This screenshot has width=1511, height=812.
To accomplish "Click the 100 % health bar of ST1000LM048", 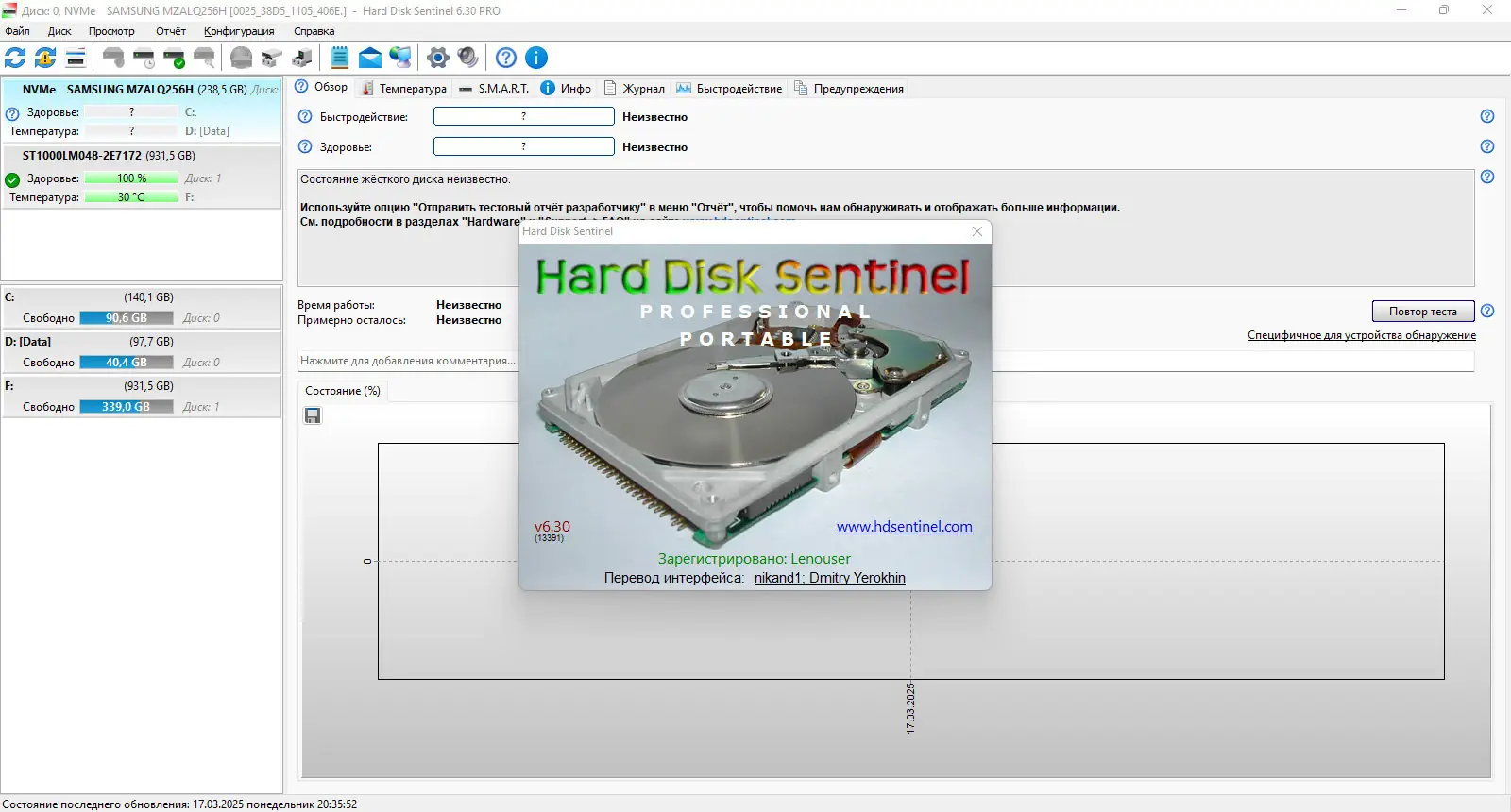I will [131, 178].
